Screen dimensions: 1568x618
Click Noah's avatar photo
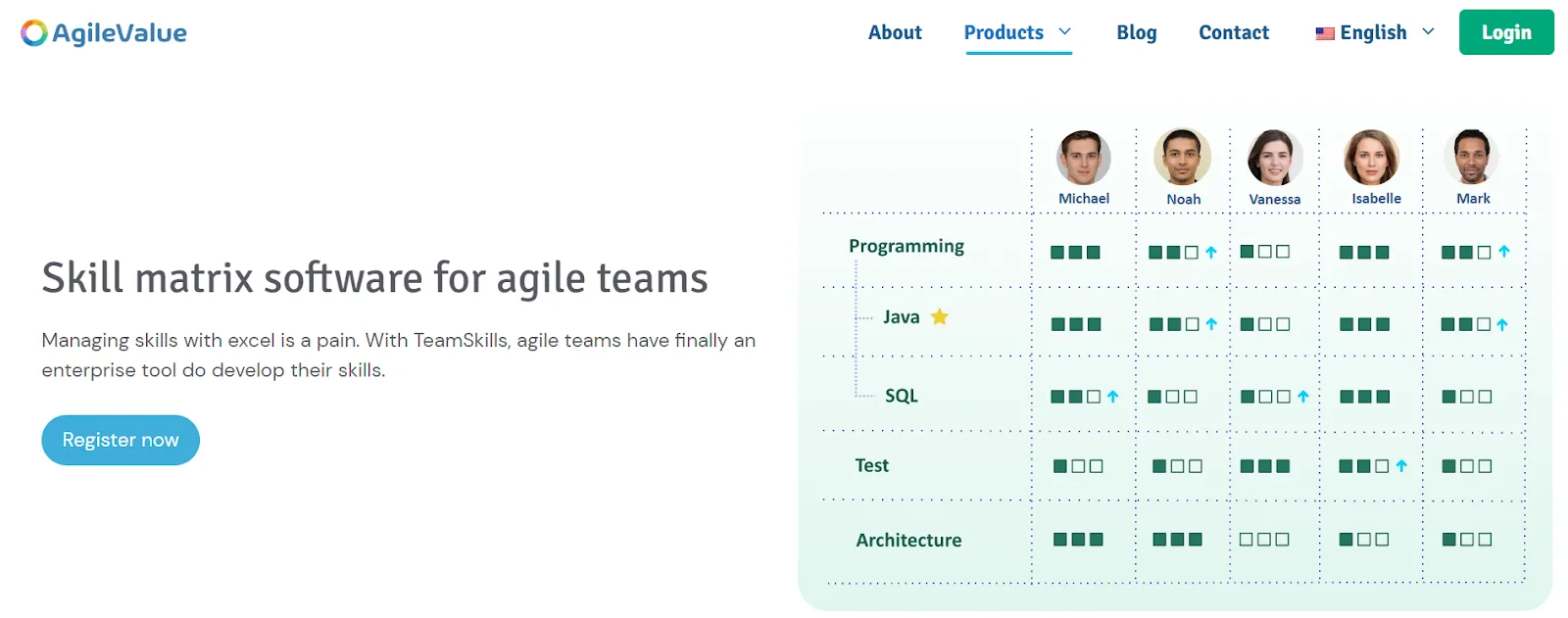(x=1182, y=157)
